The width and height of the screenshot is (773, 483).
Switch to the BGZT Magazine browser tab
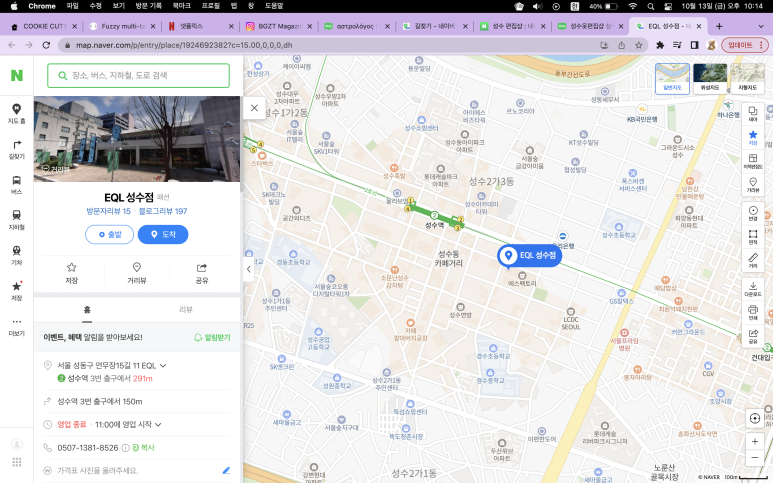pos(280,26)
